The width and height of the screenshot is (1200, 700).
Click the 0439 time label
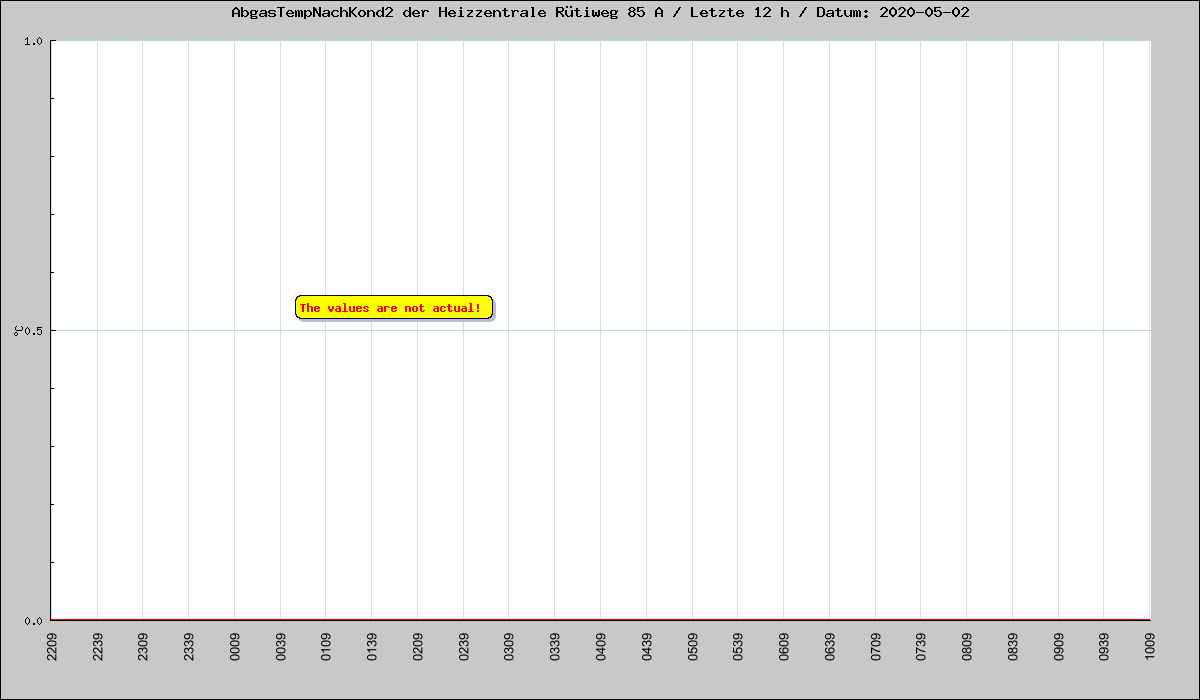coord(646,647)
